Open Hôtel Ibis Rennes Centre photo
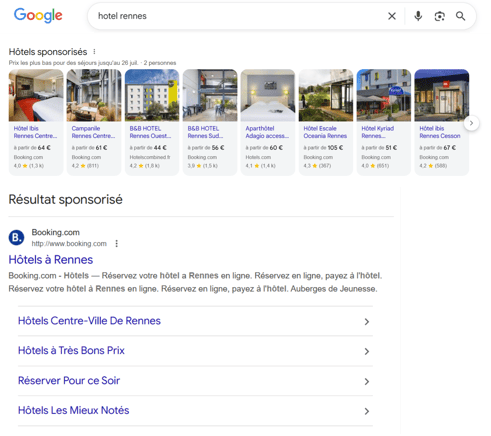Screen dimensions: 491x436 tap(36, 95)
